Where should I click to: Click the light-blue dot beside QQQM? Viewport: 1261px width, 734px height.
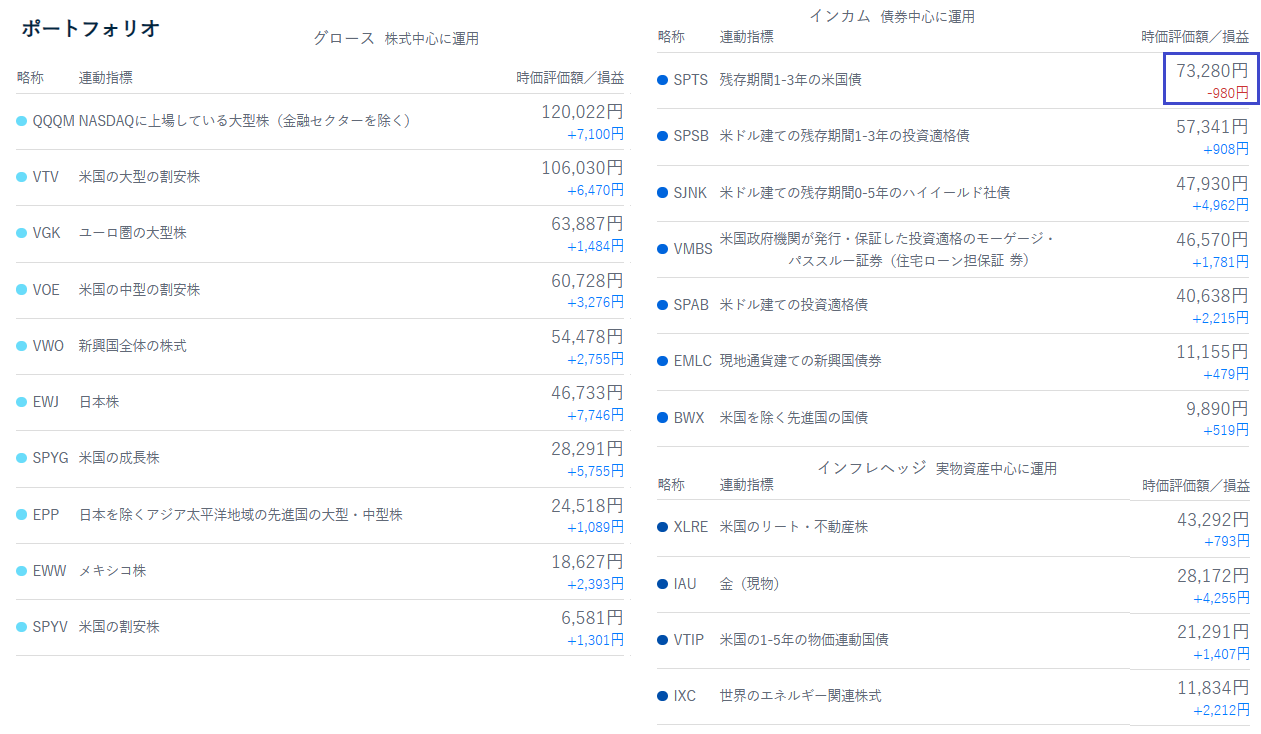pyautogui.click(x=22, y=121)
